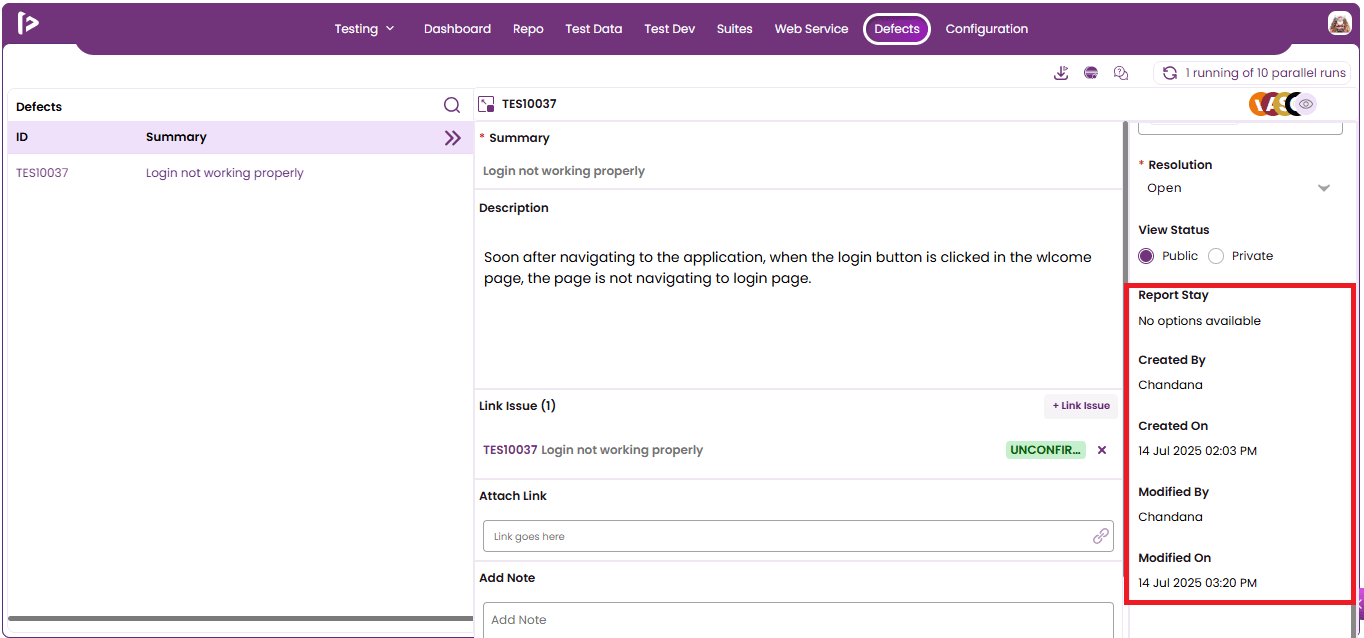Go to the Dashboard tab

pos(457,29)
